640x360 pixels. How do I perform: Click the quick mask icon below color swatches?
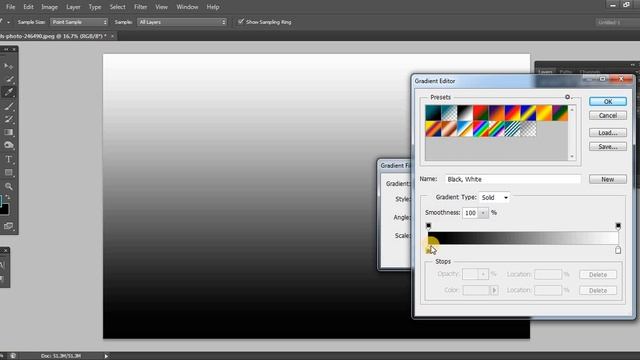[9, 226]
